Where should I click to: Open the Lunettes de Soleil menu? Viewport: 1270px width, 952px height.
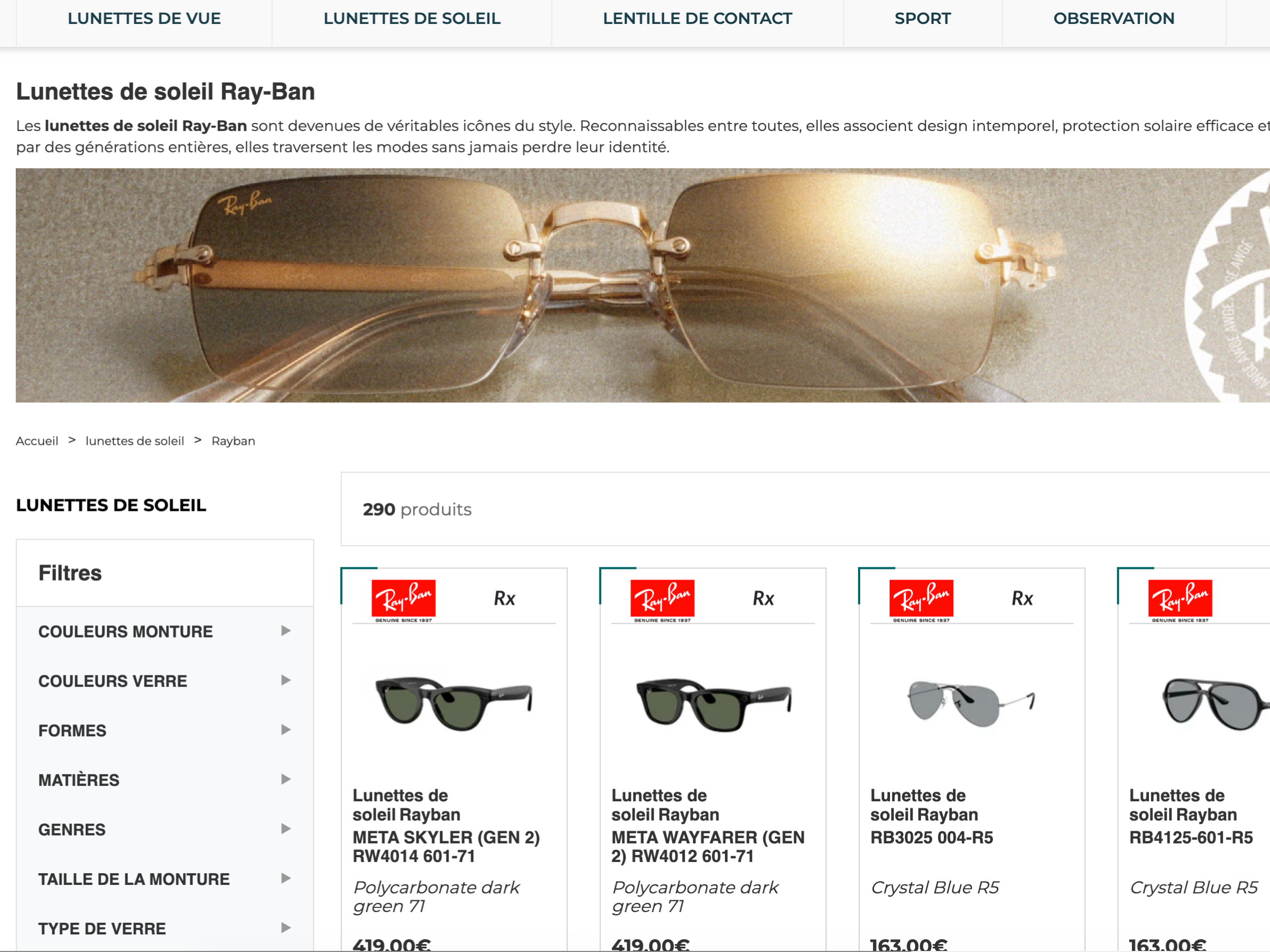(411, 18)
